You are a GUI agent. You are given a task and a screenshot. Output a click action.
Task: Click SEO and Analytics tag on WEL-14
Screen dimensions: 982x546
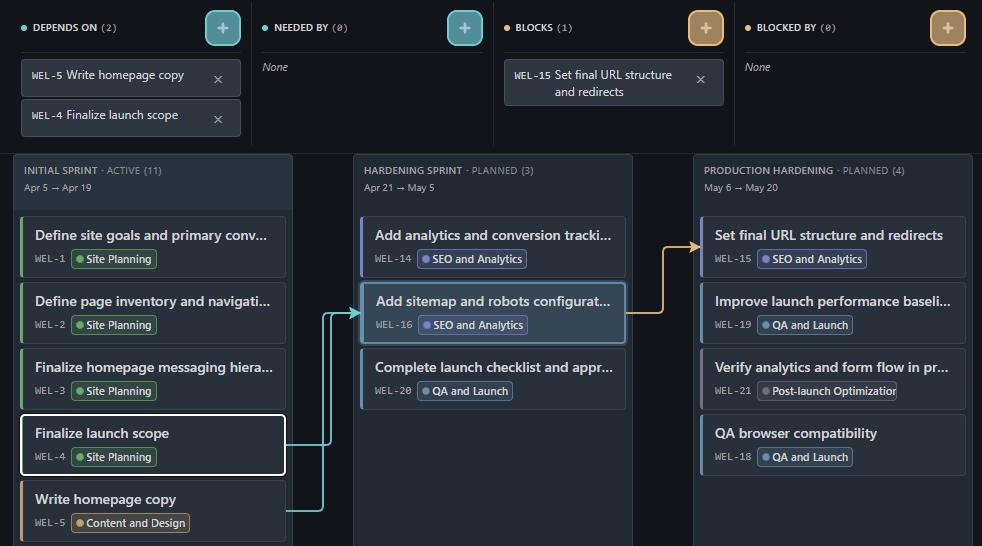(472, 259)
